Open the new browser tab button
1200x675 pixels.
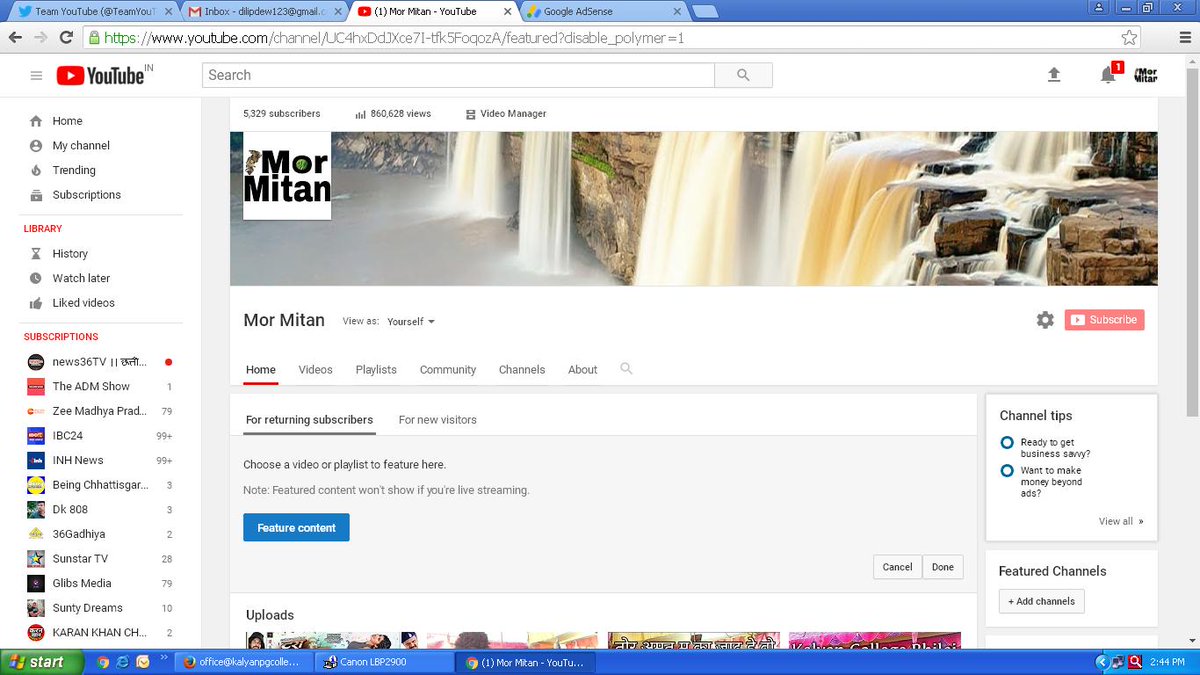705,12
